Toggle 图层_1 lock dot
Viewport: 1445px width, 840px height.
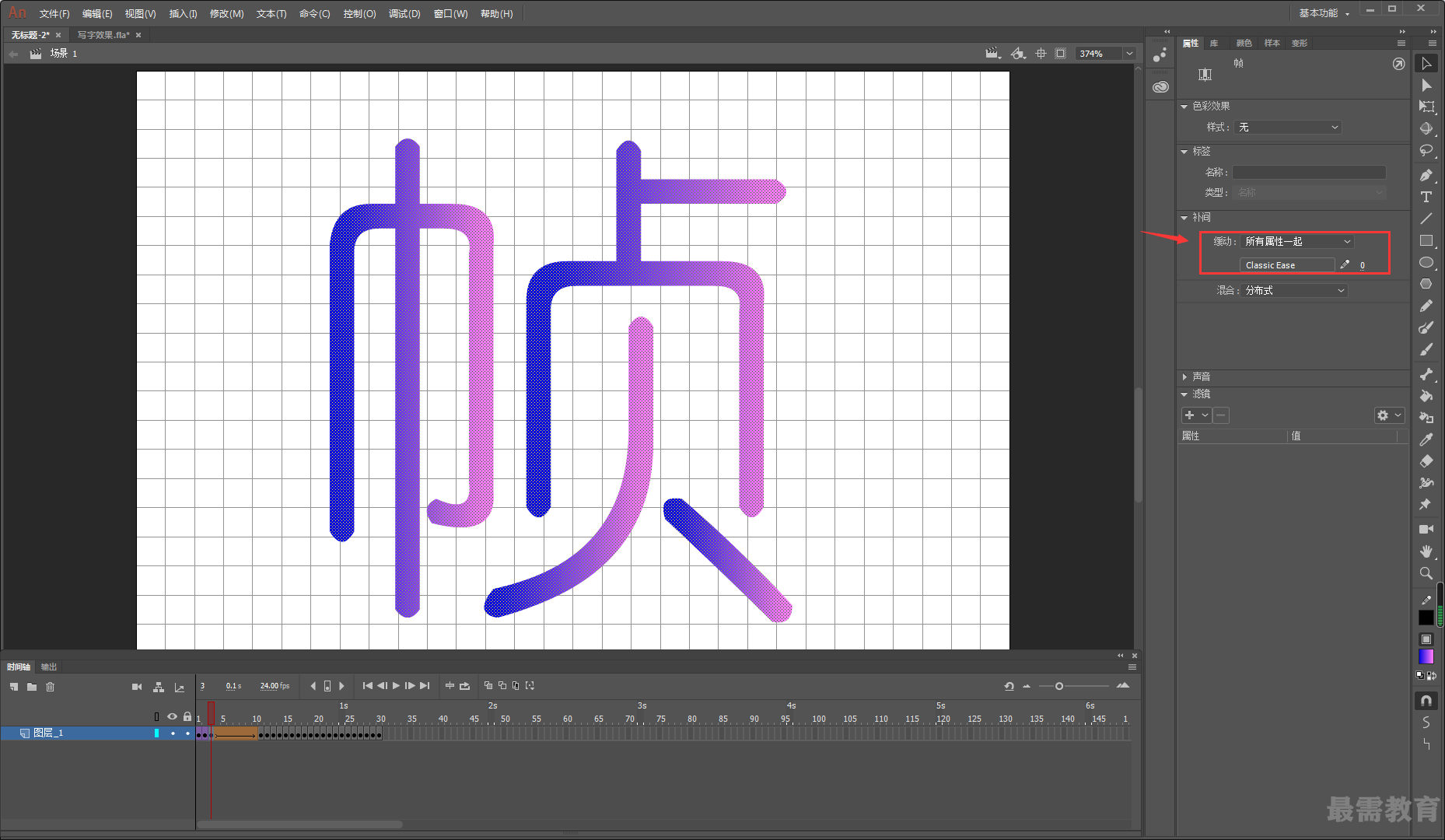click(187, 733)
